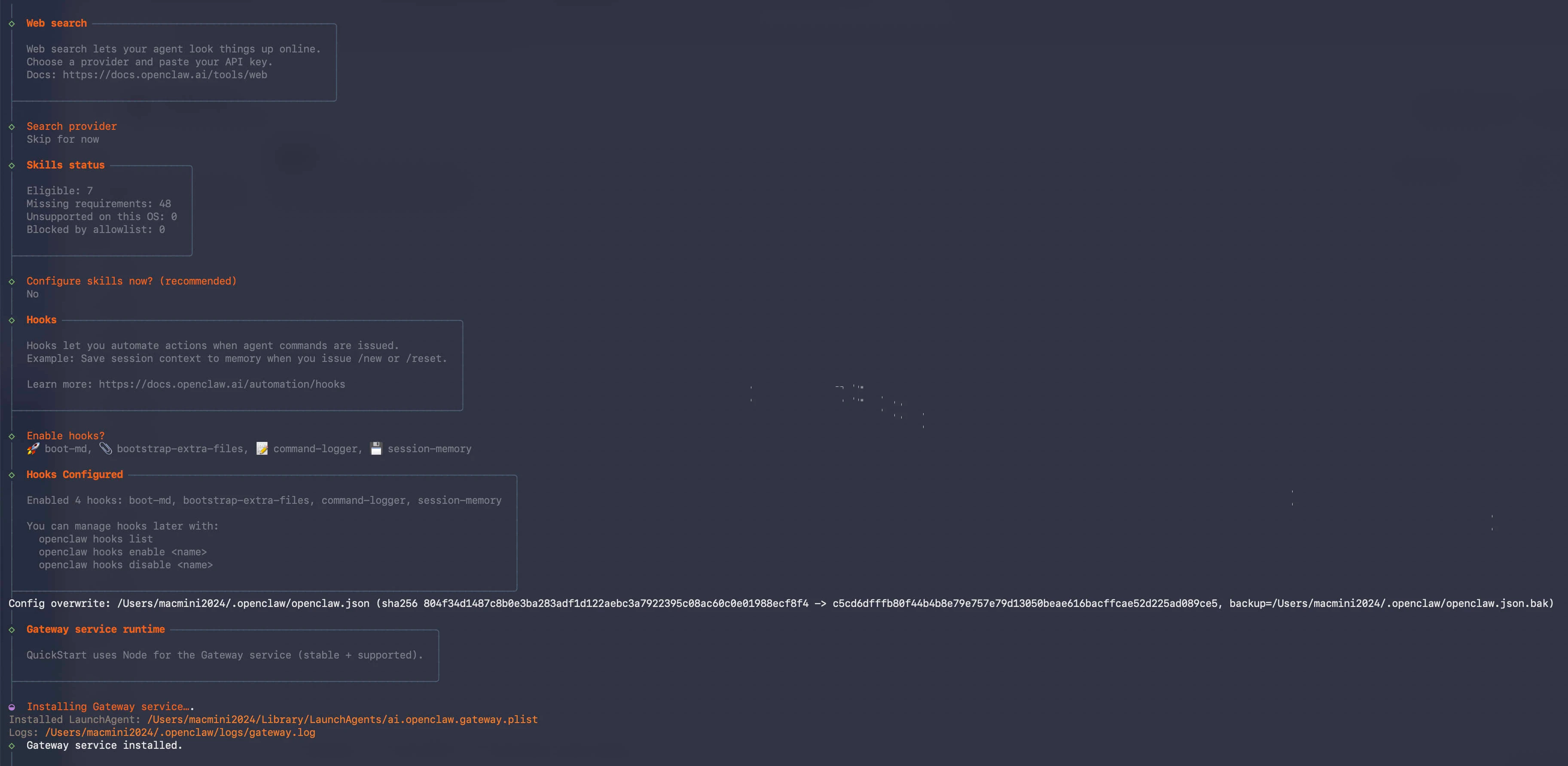1568x766 pixels.
Task: Click the 'openclaw hooks enable <name>' command
Action: (x=122, y=552)
